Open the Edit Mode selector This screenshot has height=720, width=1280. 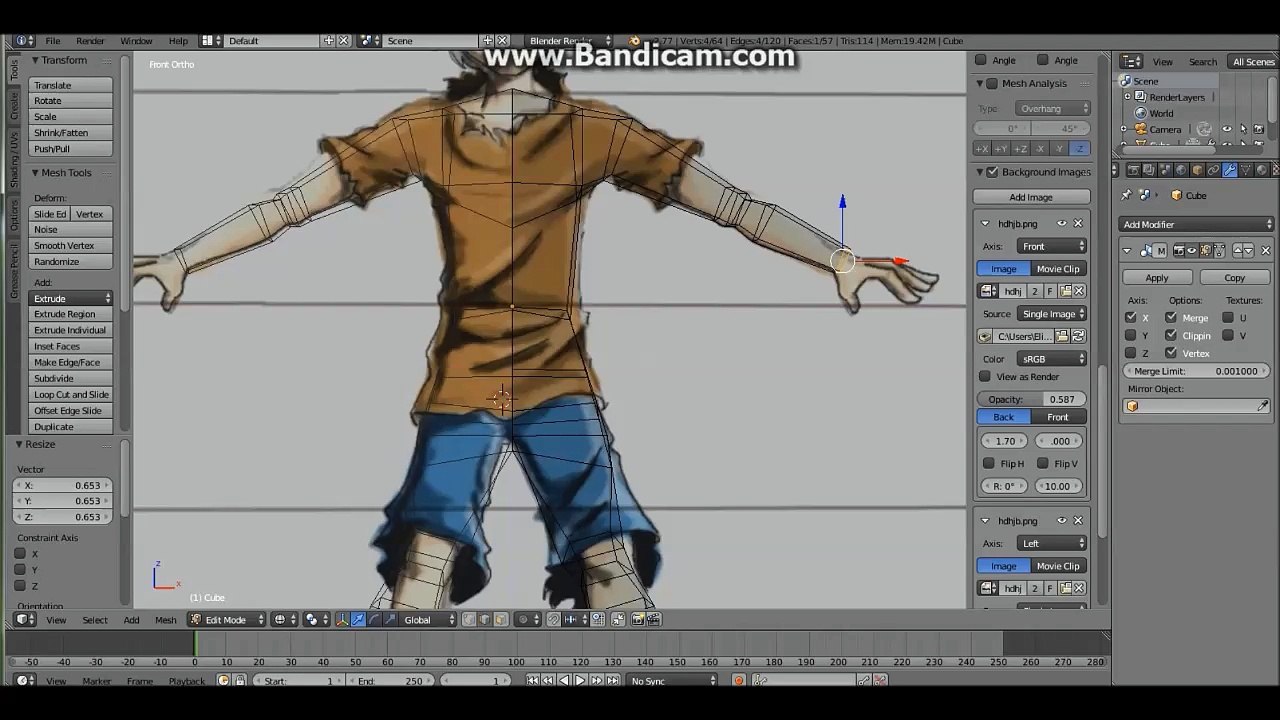[x=227, y=620]
